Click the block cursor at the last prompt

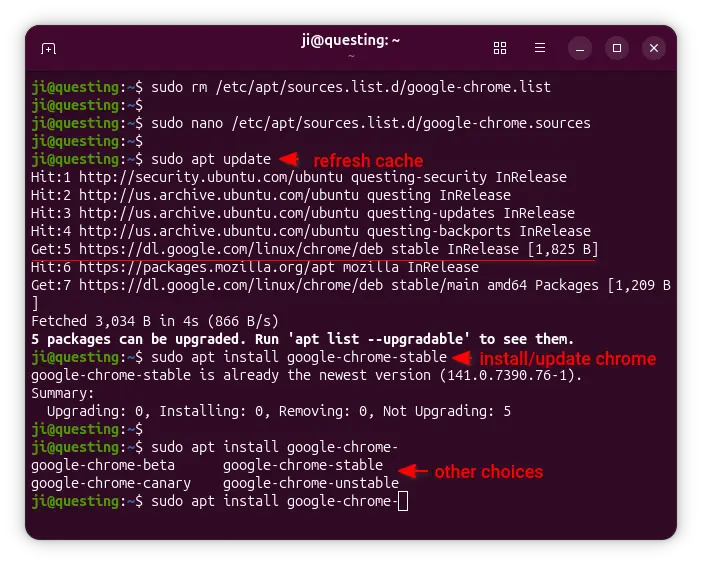[x=403, y=502]
